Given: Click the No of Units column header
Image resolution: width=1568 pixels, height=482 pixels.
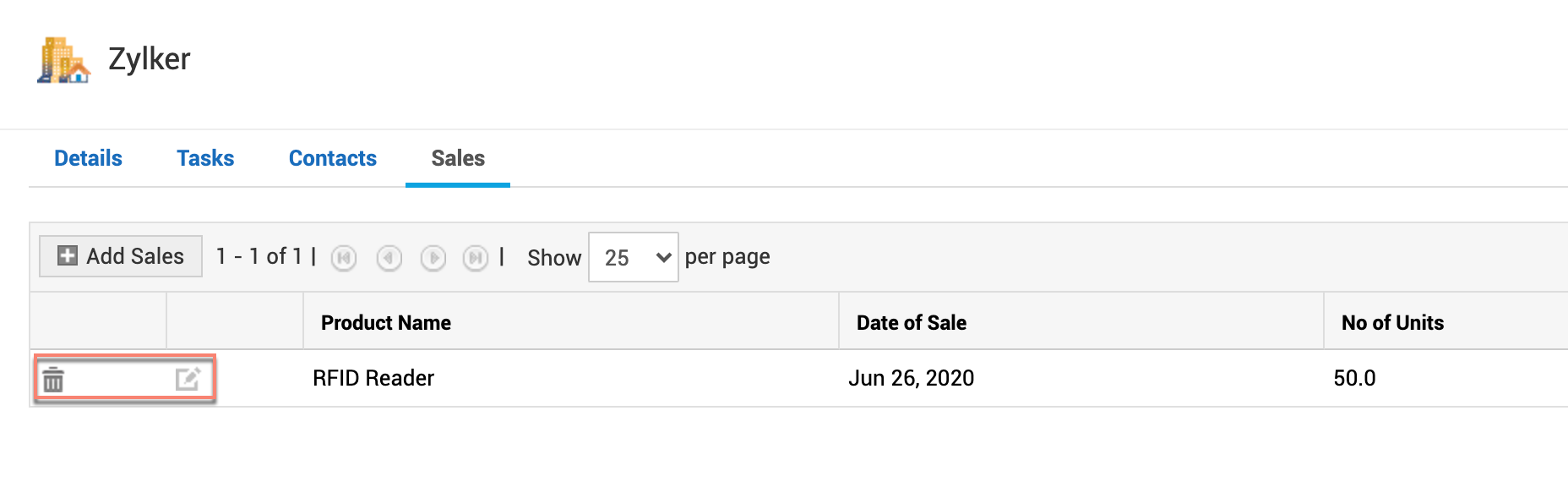Looking at the screenshot, I should pos(1392,322).
